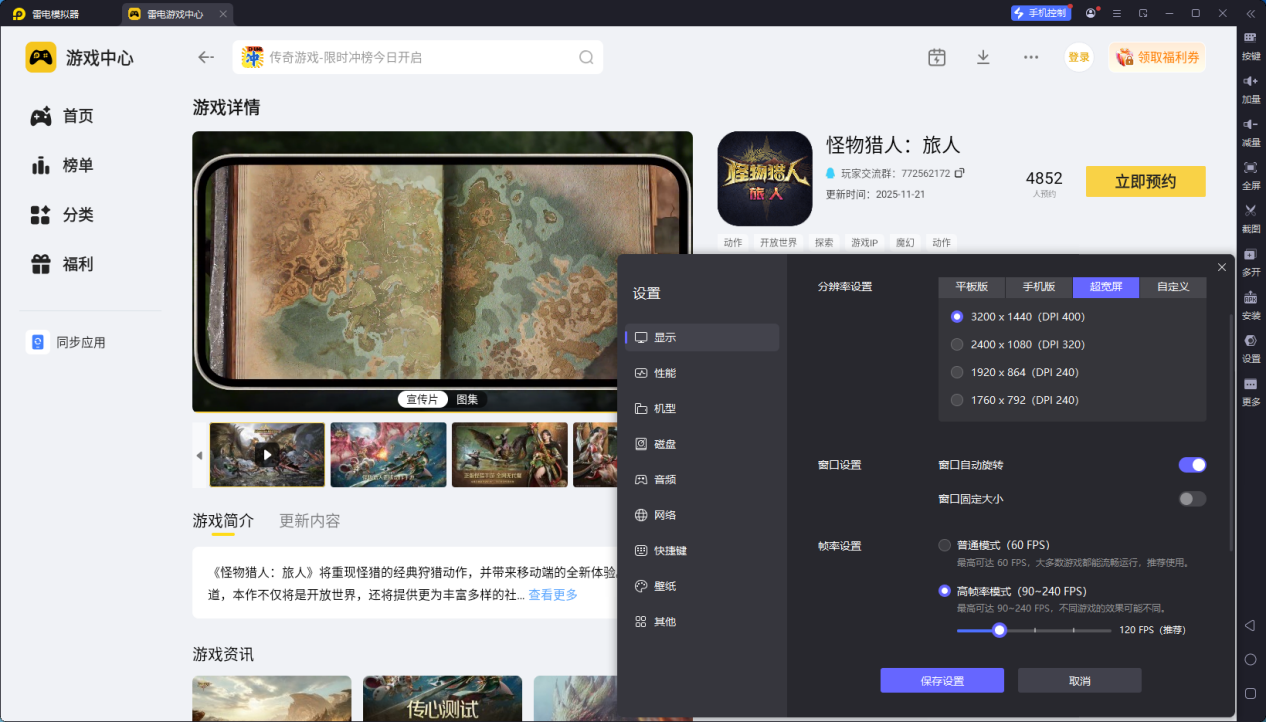Toggle window auto-rotate (窗口自动旋转) switch

1192,465
